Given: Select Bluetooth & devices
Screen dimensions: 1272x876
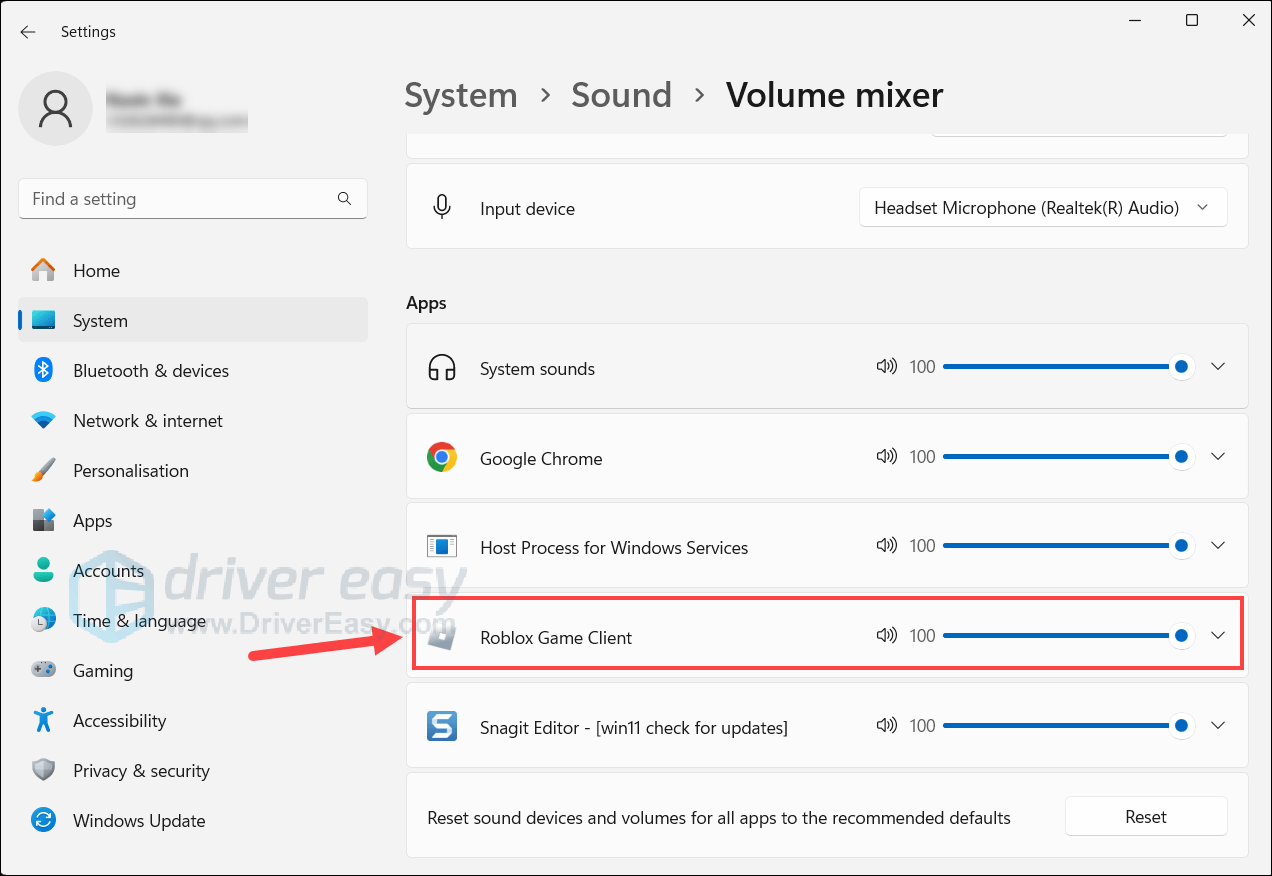Looking at the screenshot, I should point(193,370).
